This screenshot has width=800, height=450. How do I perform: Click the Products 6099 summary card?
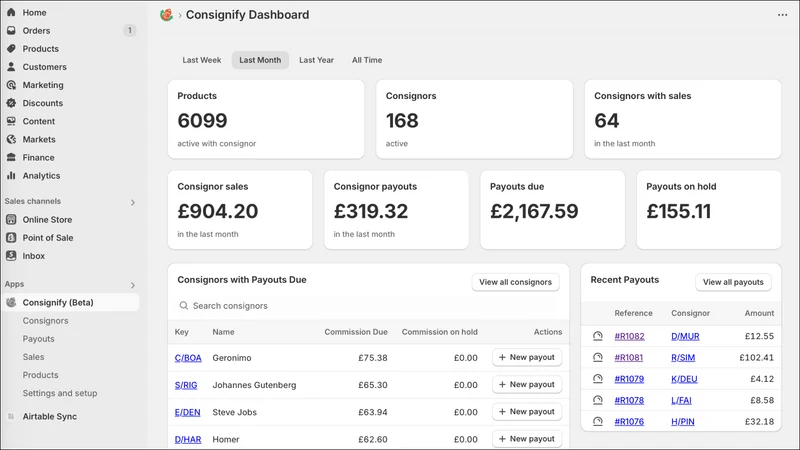click(266, 119)
